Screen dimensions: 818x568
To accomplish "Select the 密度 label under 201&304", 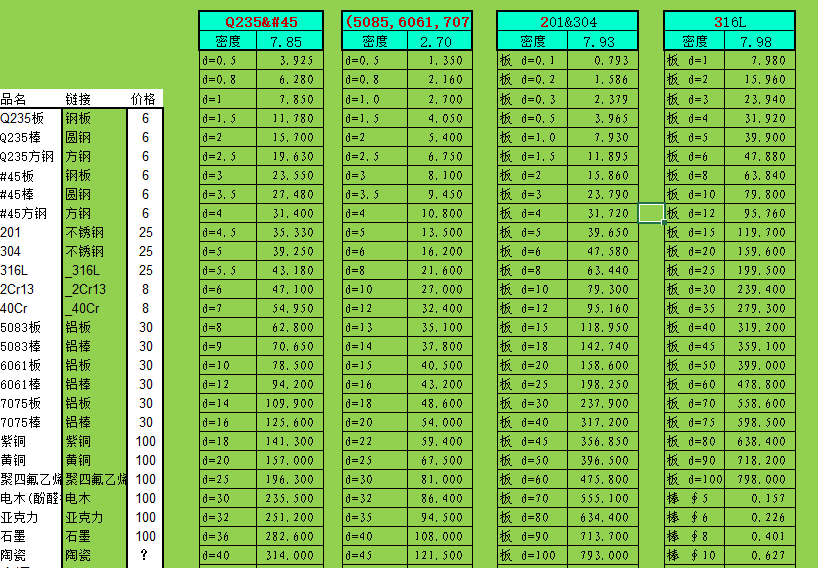I will pyautogui.click(x=533, y=41).
